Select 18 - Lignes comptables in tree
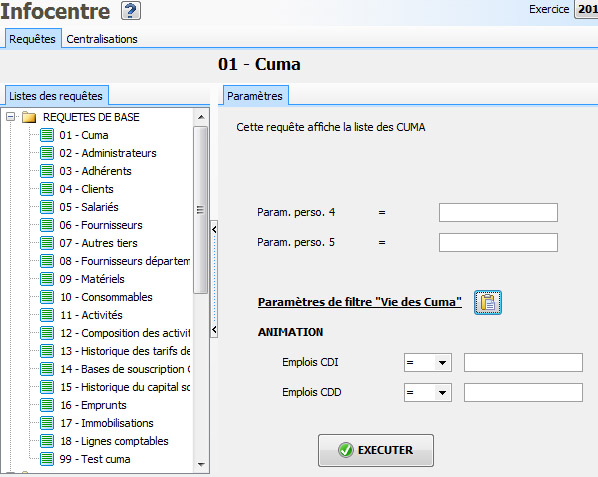Viewport: 598px width, 477px height. click(x=114, y=441)
